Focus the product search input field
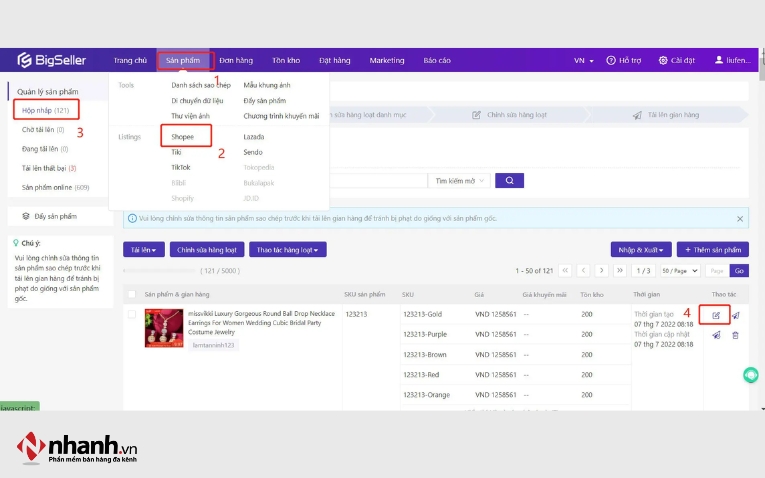765x478 pixels. click(378, 180)
